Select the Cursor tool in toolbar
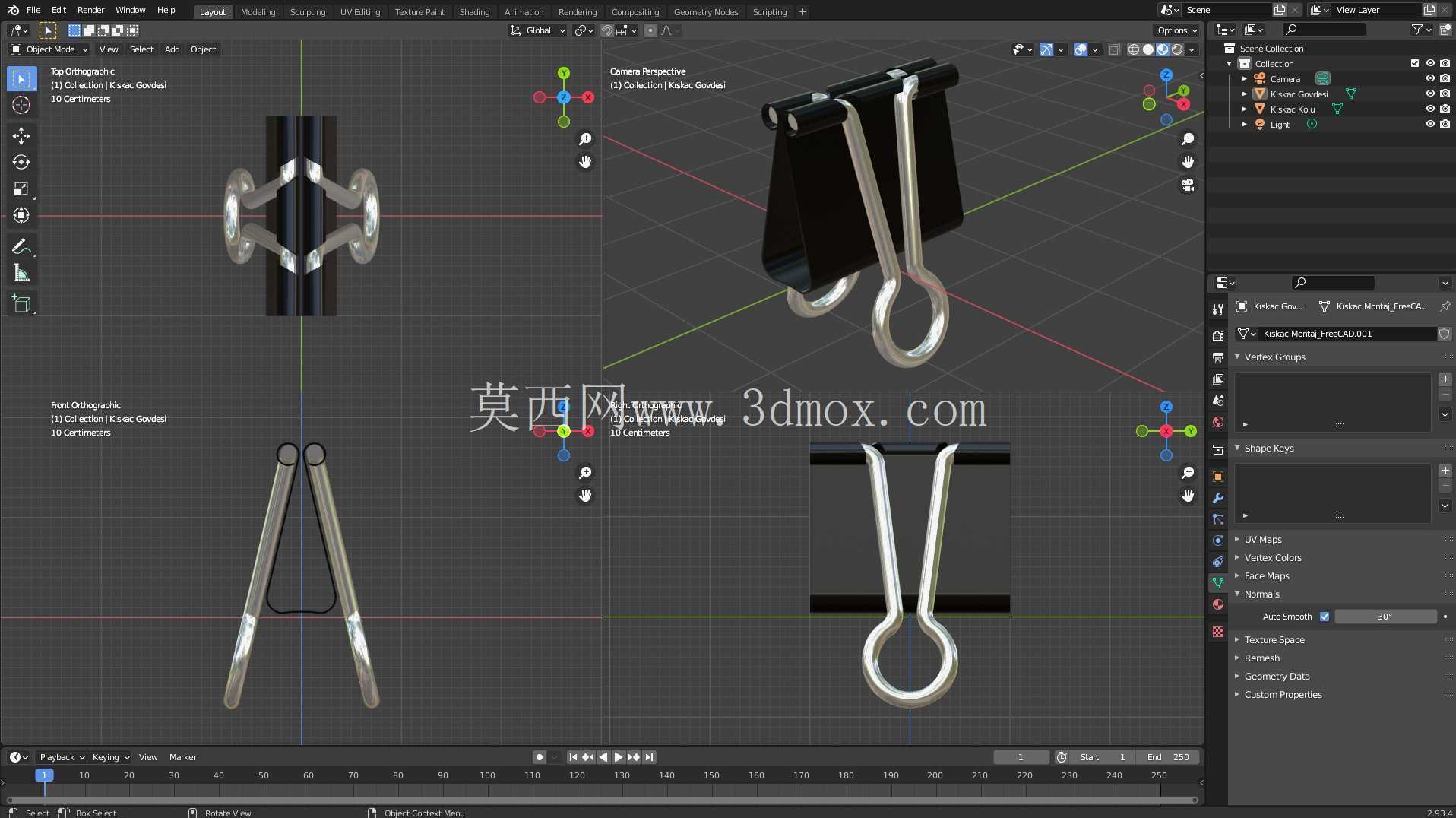Viewport: 1456px width, 818px height. pyautogui.click(x=21, y=105)
